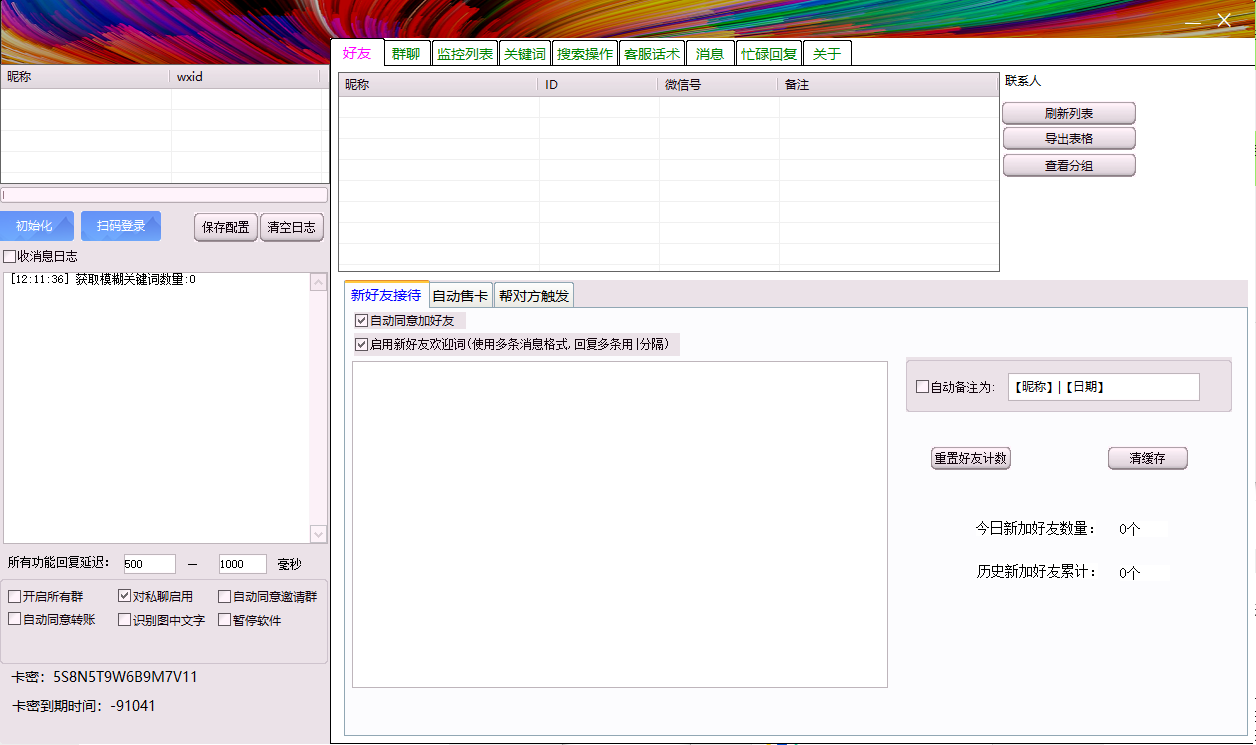Enable the 自动备注为 checkbox
This screenshot has width=1256, height=745.
(923, 387)
